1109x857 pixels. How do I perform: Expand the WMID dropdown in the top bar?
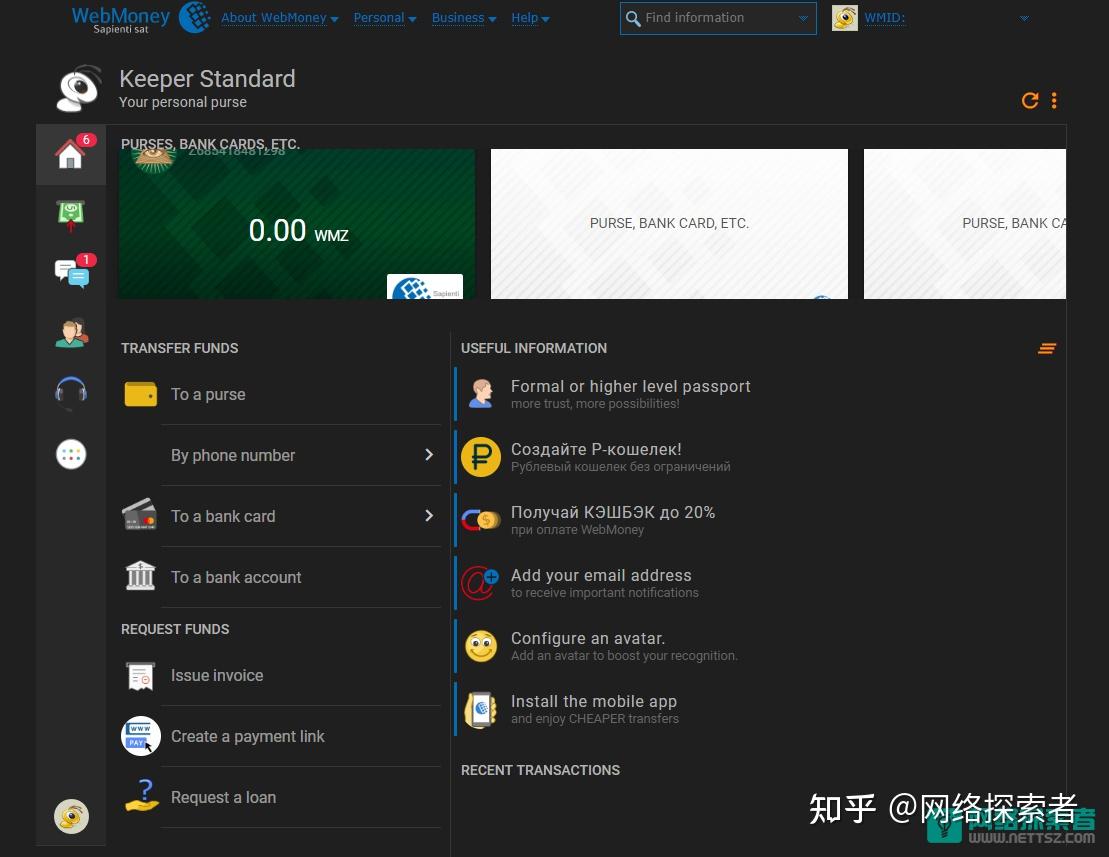[x=1023, y=17]
